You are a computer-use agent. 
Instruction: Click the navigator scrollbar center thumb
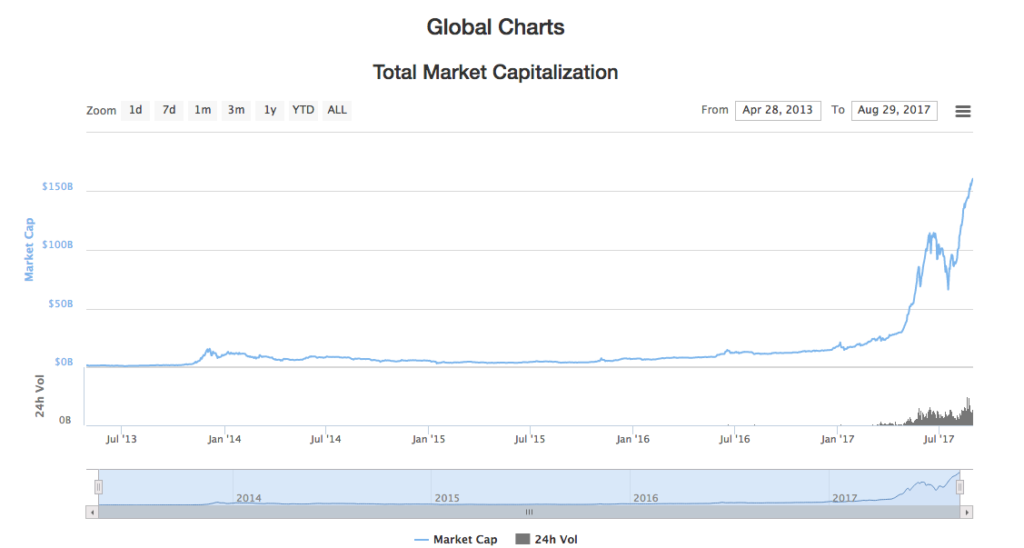click(x=530, y=511)
